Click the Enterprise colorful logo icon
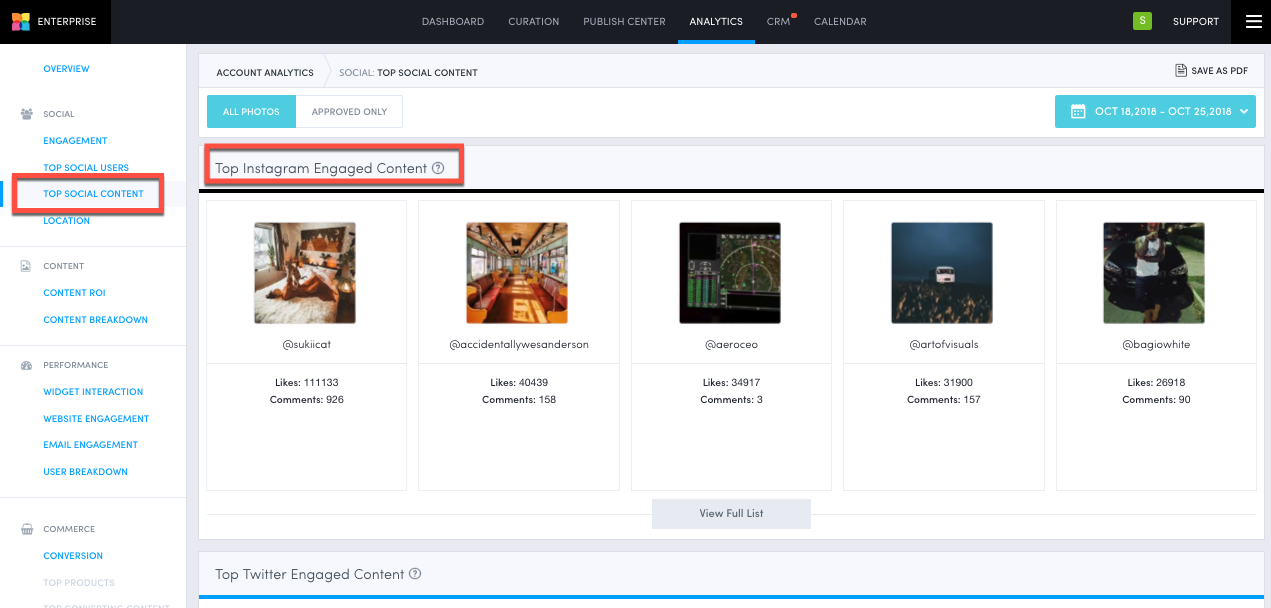The height and width of the screenshot is (608, 1271). click(21, 21)
